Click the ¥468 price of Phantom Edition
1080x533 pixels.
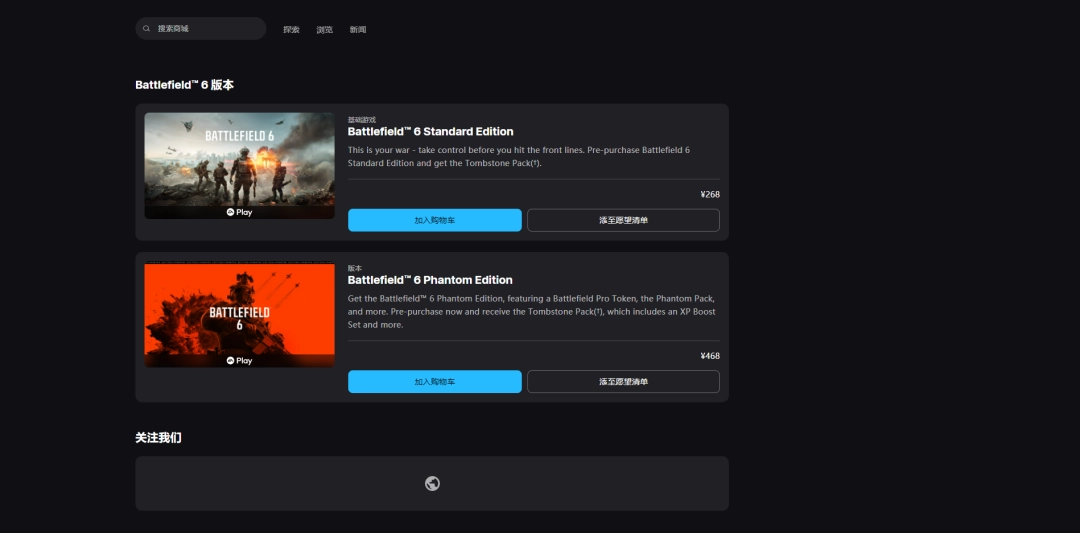(x=710, y=356)
